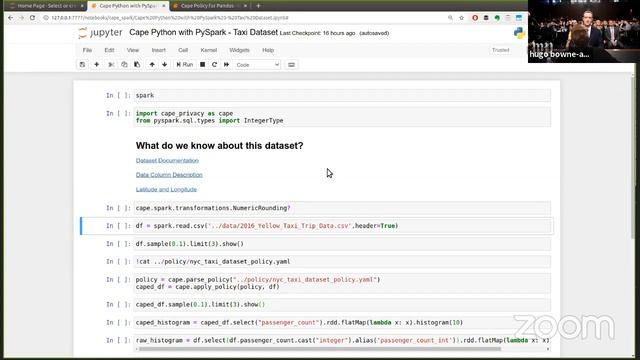Close the Cape Policy for Pandas tab
Viewport: 640px width, 360px height.
tap(245, 6)
